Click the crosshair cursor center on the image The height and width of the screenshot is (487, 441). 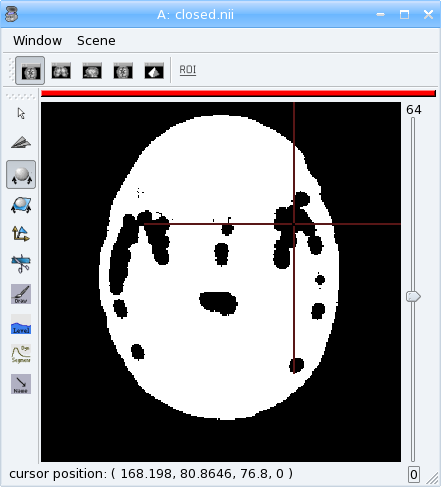click(x=294, y=224)
